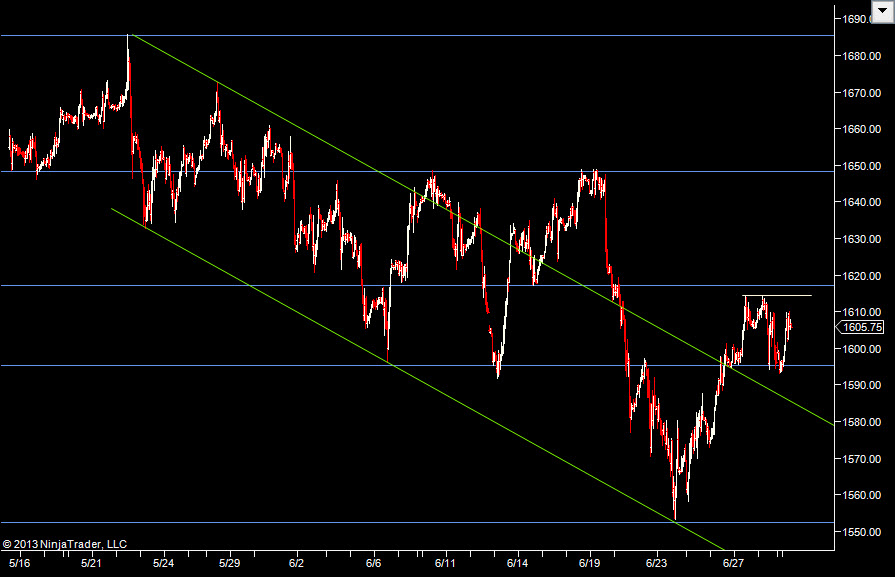Viewport: 895px width, 577px height.
Task: Click the 5/16 date label
Action: pos(19,563)
